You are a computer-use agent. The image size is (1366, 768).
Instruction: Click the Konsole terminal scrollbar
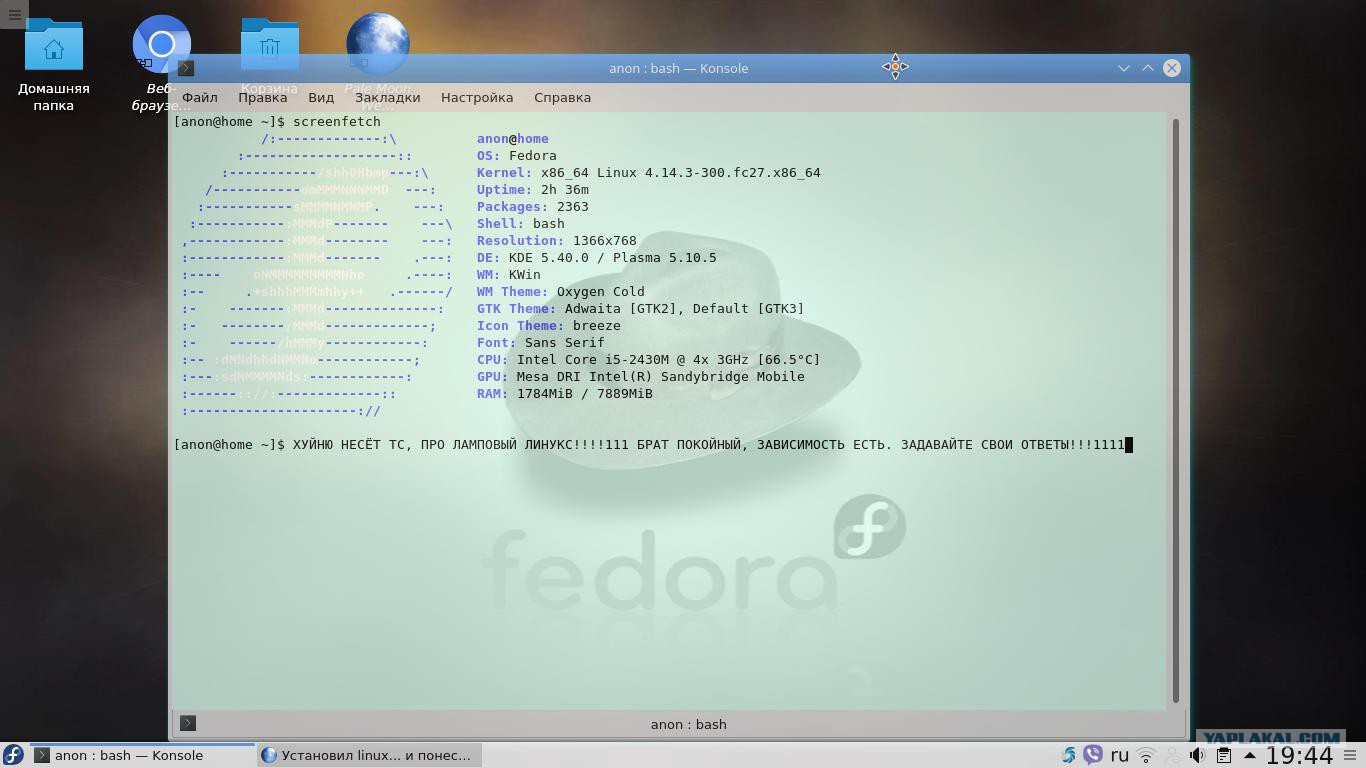tap(1175, 410)
